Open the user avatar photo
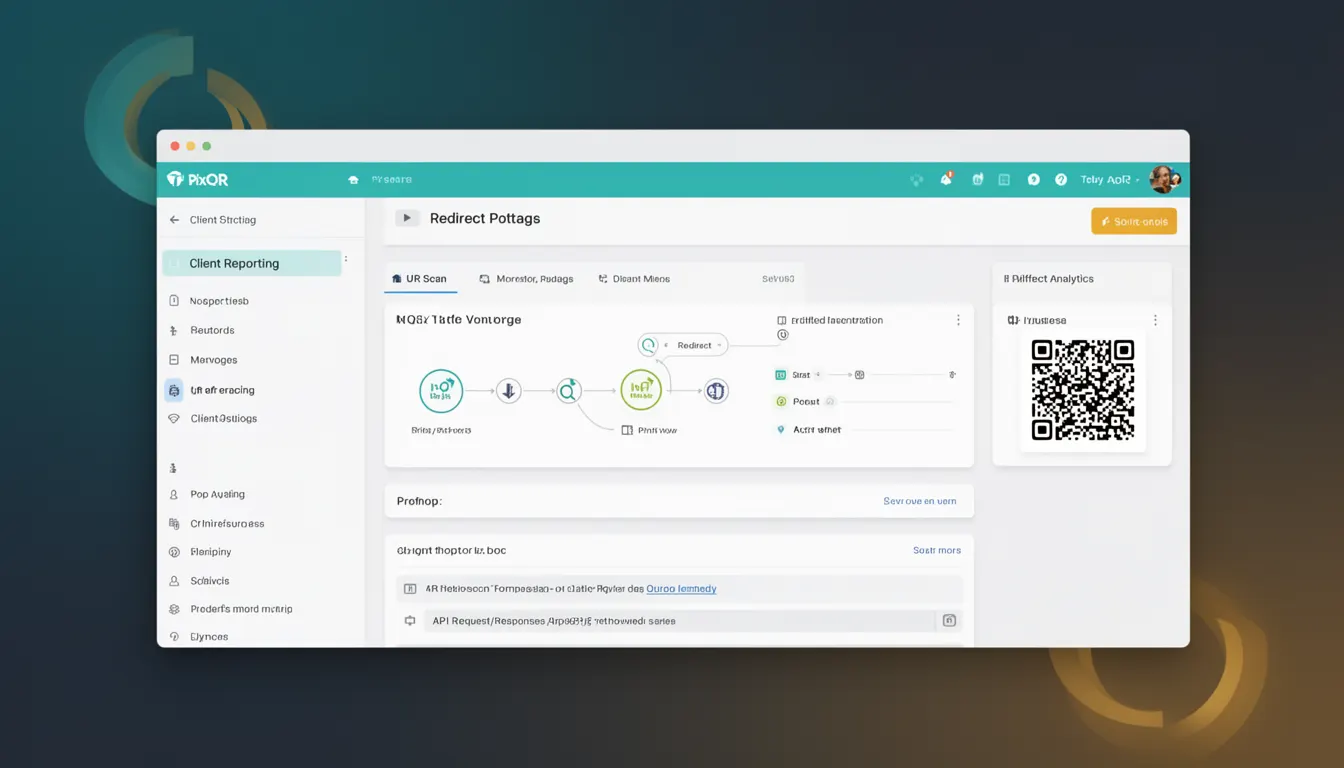This screenshot has height=768, width=1344. (x=1164, y=179)
